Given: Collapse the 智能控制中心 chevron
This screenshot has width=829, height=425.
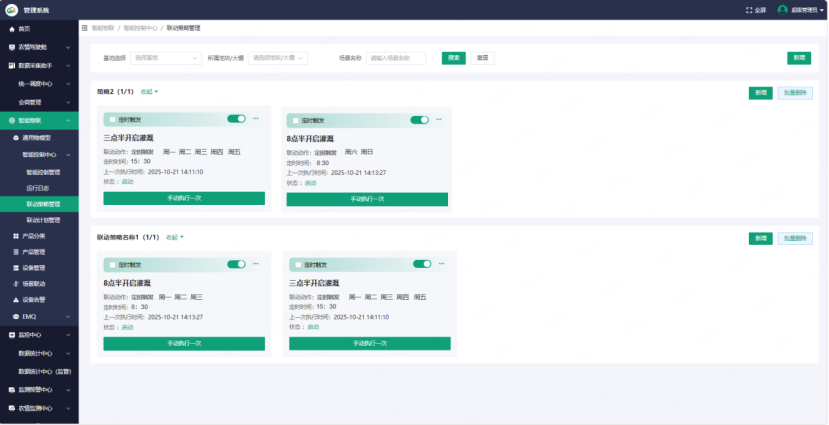Looking at the screenshot, I should tap(68, 155).
